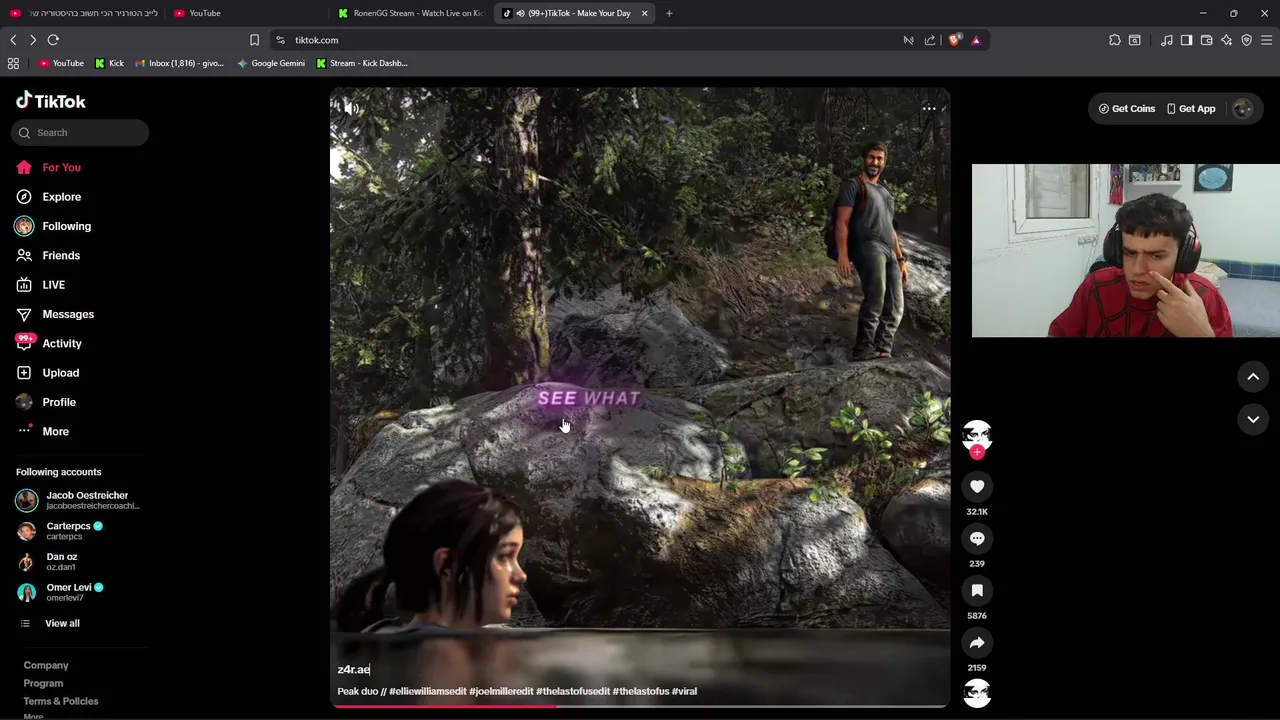Click the #thelastofus hashtag
Image resolution: width=1280 pixels, height=720 pixels.
[641, 691]
